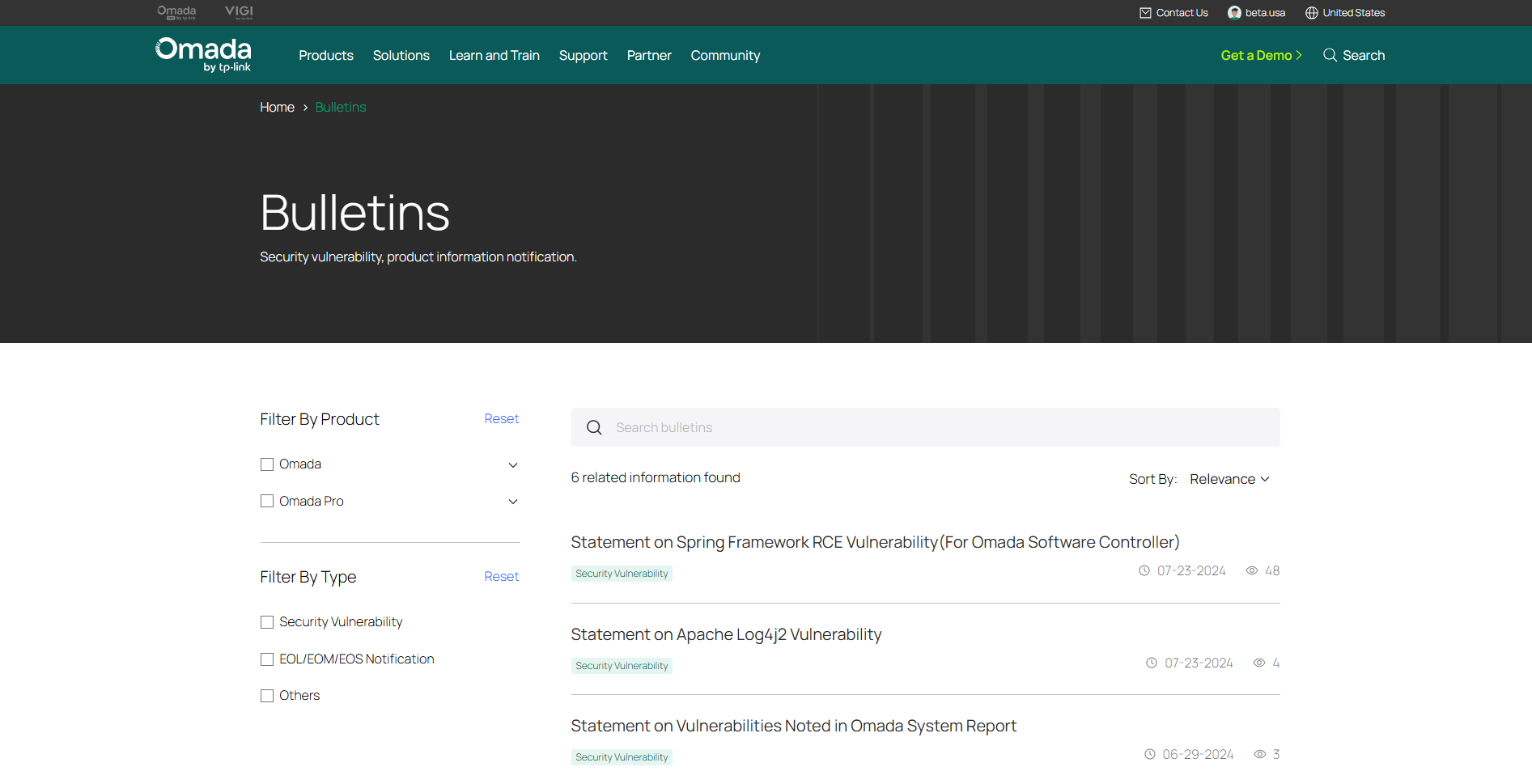Click the magnifier icon in bulletins search box
Screen dimensions: 1532x784
click(594, 427)
